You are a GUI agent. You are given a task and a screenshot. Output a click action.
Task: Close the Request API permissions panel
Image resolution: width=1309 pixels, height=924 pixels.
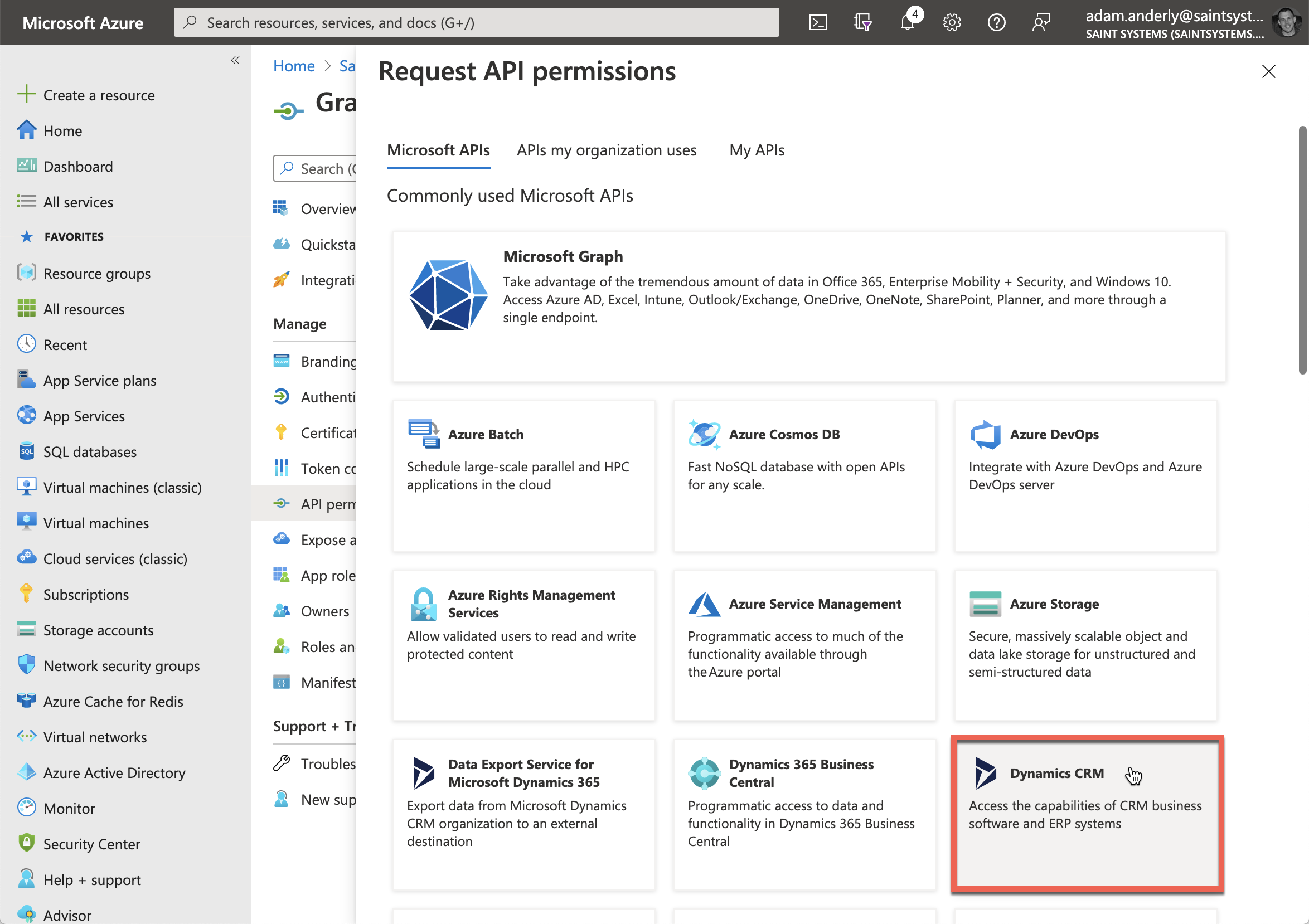click(x=1268, y=71)
